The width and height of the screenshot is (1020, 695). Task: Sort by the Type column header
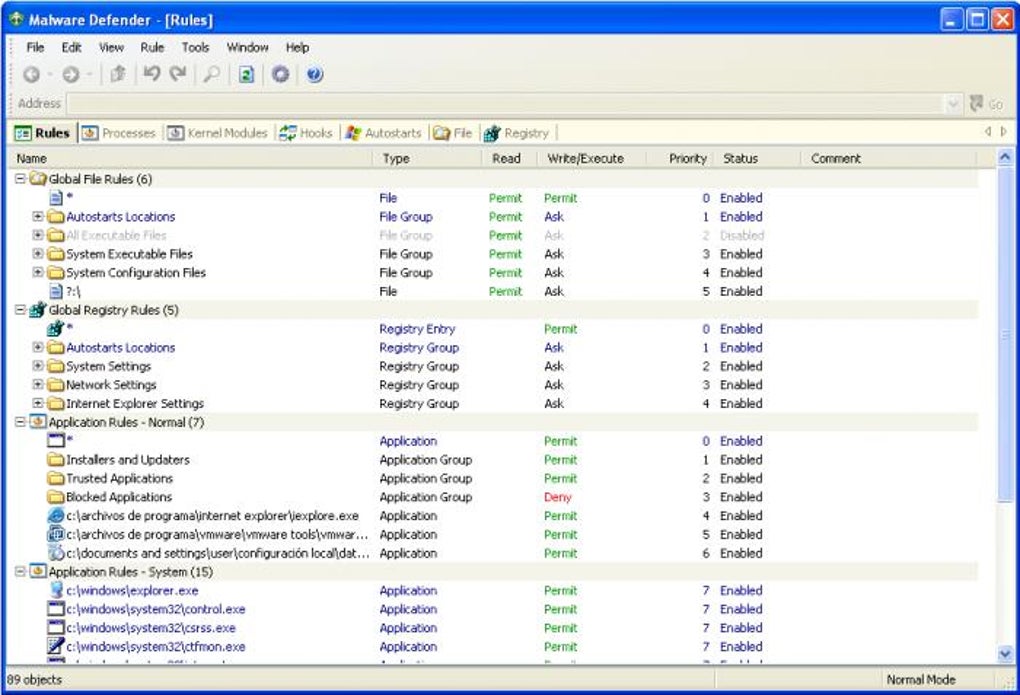coord(427,158)
